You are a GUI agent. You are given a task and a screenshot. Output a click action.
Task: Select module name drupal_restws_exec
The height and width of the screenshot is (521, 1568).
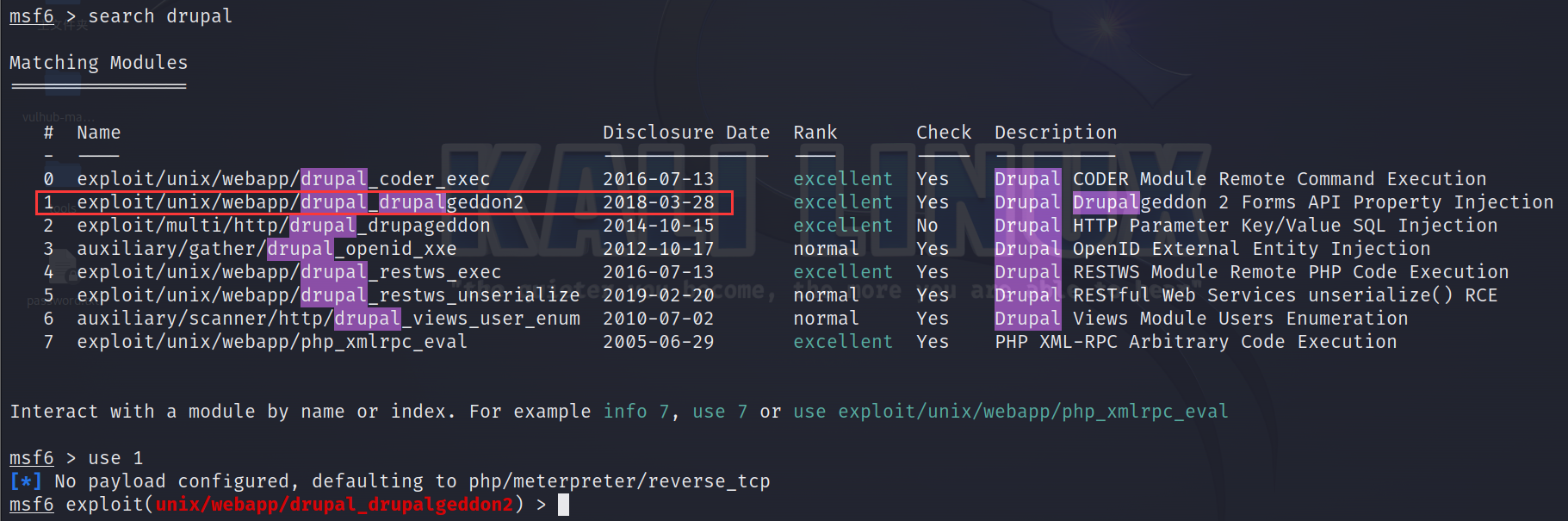400,272
